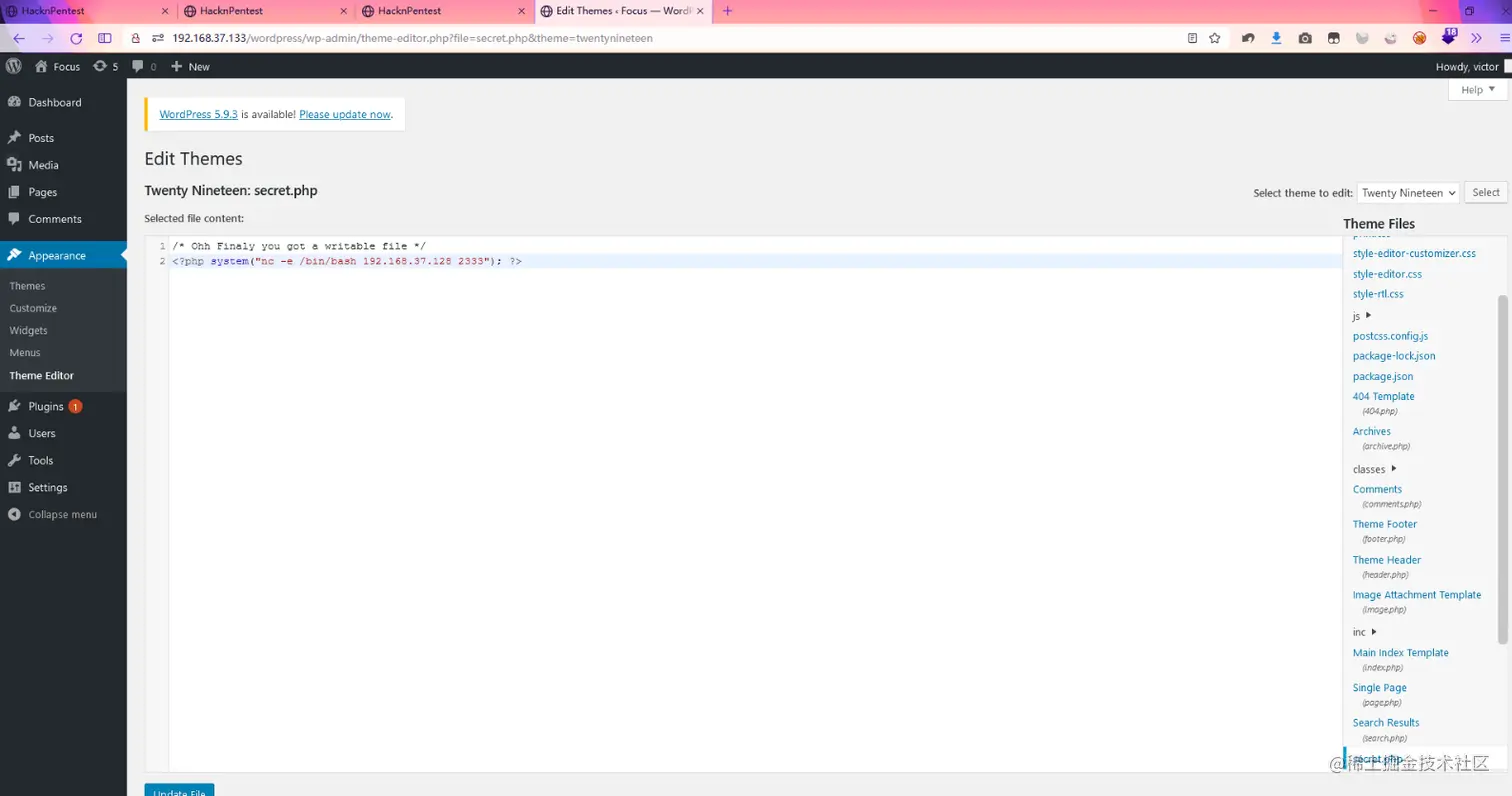Viewport: 1512px width, 796px height.
Task: Open style-rtl.css theme file
Action: pyautogui.click(x=1378, y=294)
